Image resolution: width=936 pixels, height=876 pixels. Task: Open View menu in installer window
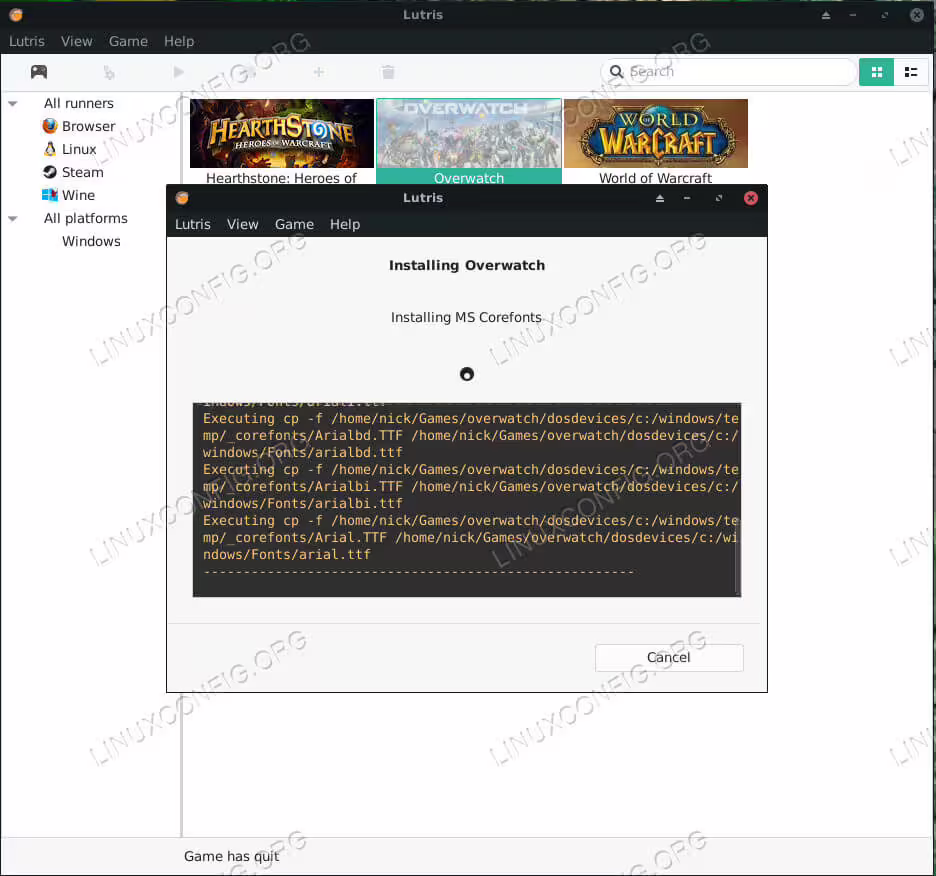[242, 225]
